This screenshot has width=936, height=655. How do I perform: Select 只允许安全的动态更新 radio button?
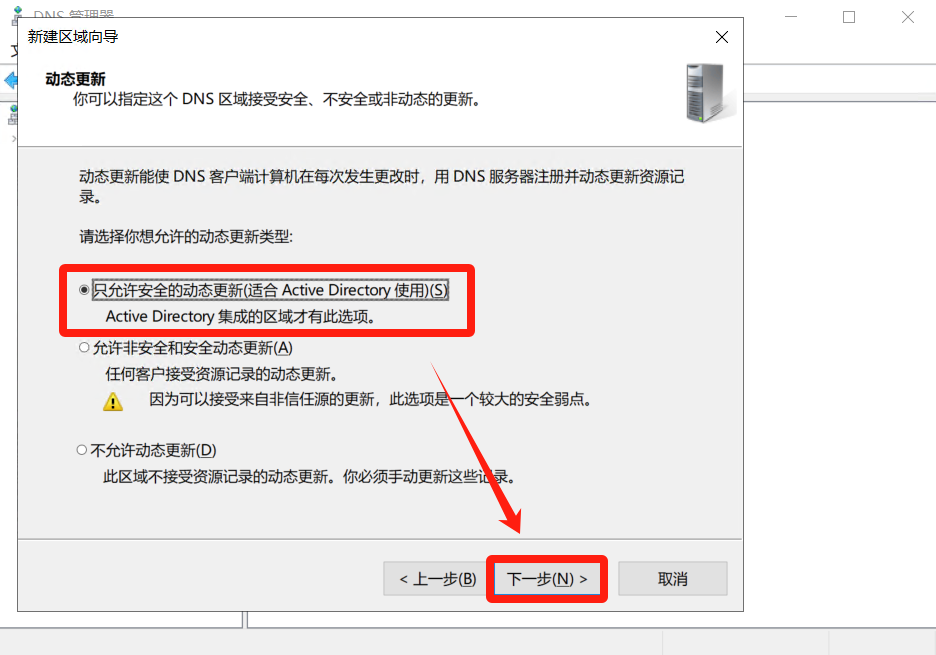pyautogui.click(x=84, y=290)
